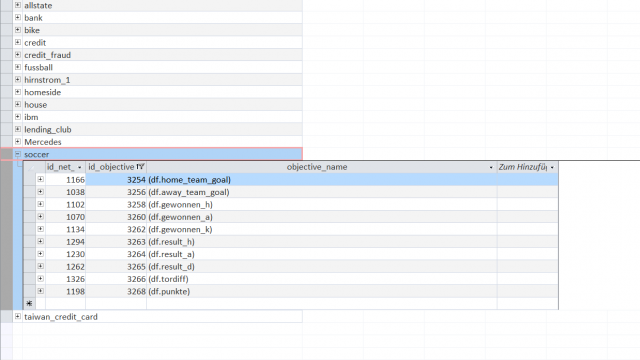Expand the bank record subdatasheet

click(x=18, y=17)
